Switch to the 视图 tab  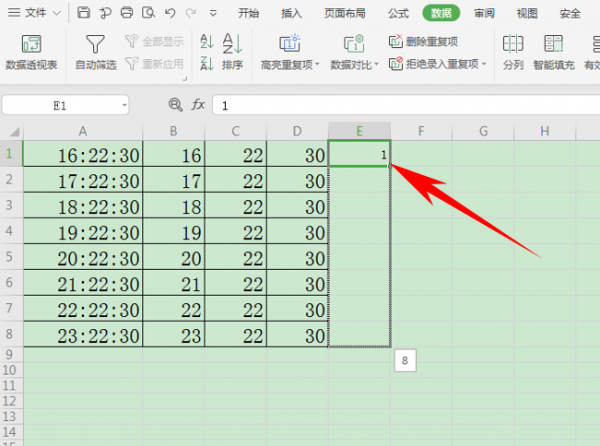527,13
